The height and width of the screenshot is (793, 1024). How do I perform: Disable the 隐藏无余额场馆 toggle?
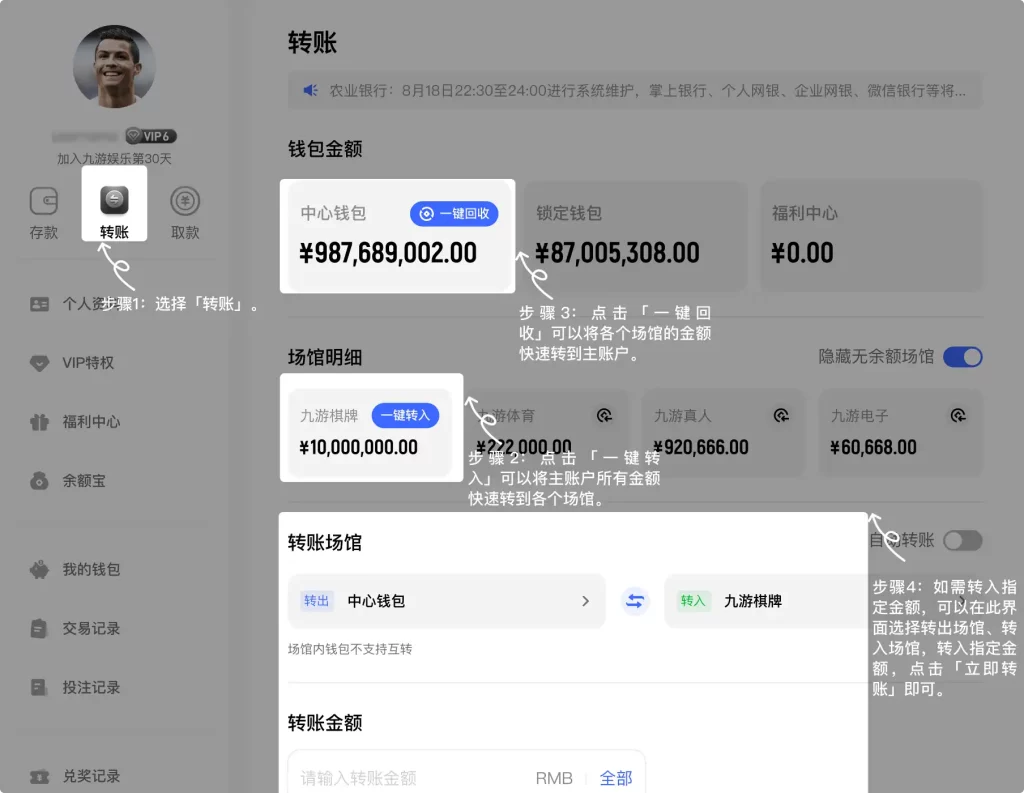(x=962, y=357)
